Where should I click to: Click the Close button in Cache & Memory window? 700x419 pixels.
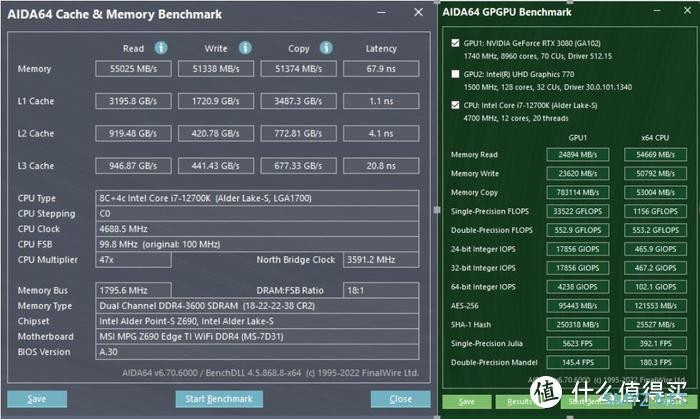(x=400, y=399)
